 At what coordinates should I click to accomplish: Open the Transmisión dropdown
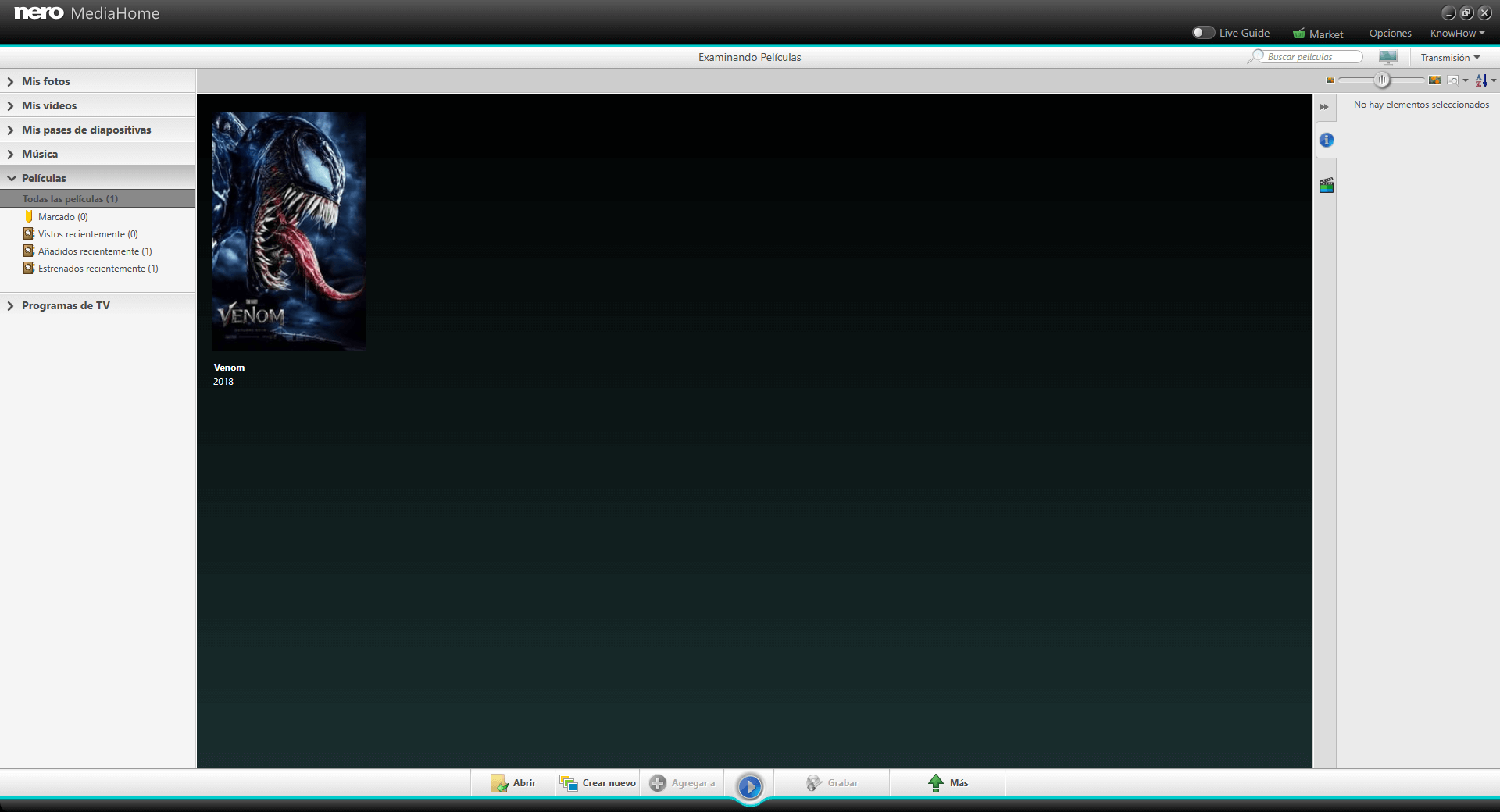[1450, 58]
